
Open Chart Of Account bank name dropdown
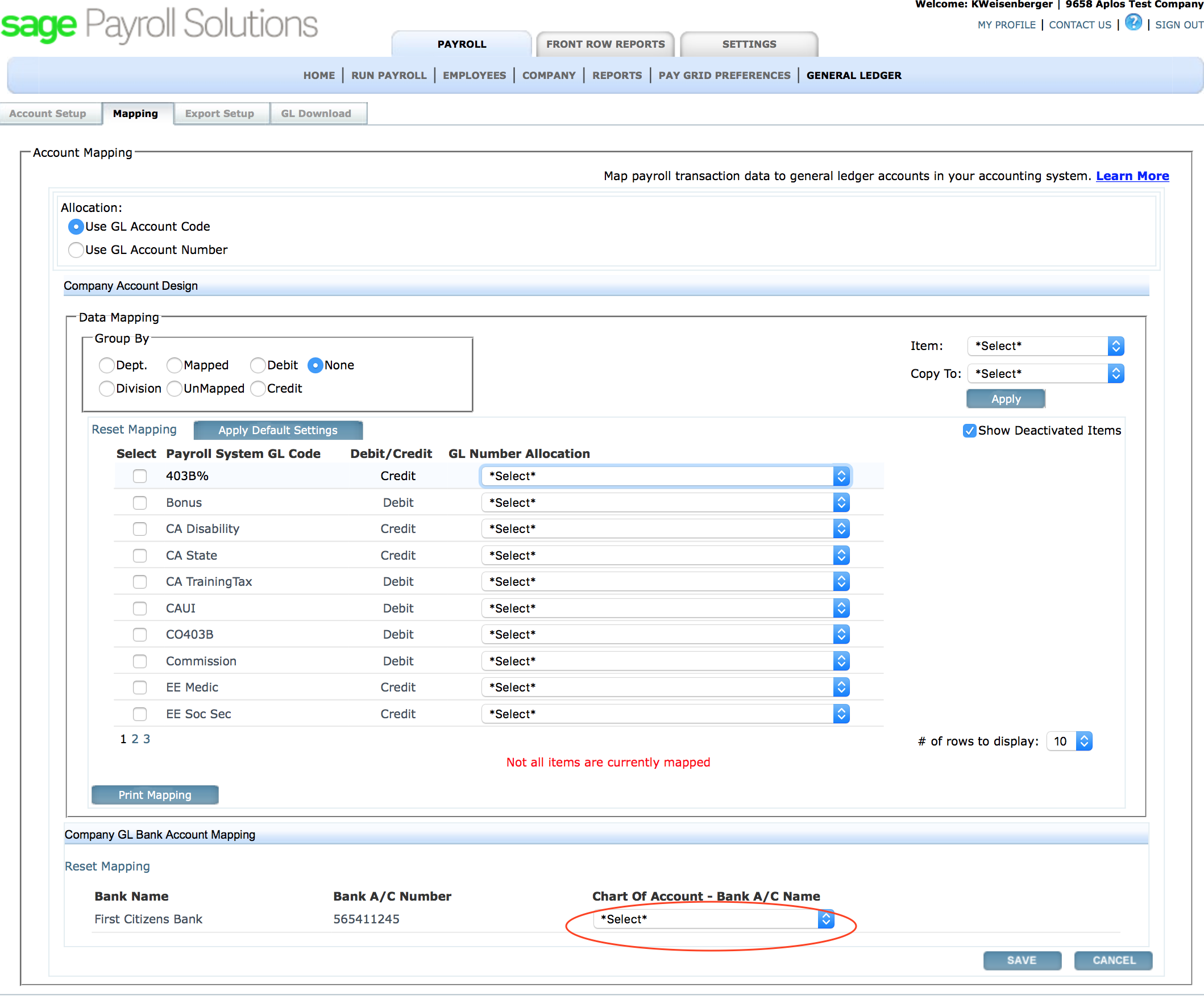[x=713, y=920]
